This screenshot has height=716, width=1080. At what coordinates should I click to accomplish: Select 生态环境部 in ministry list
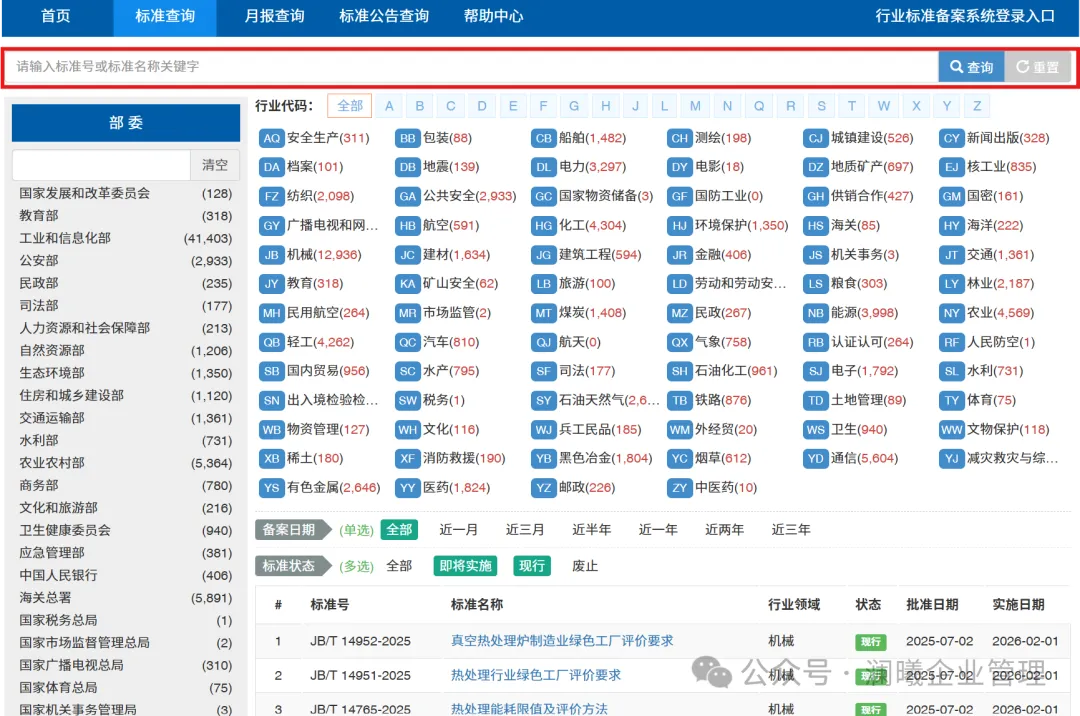126,373
